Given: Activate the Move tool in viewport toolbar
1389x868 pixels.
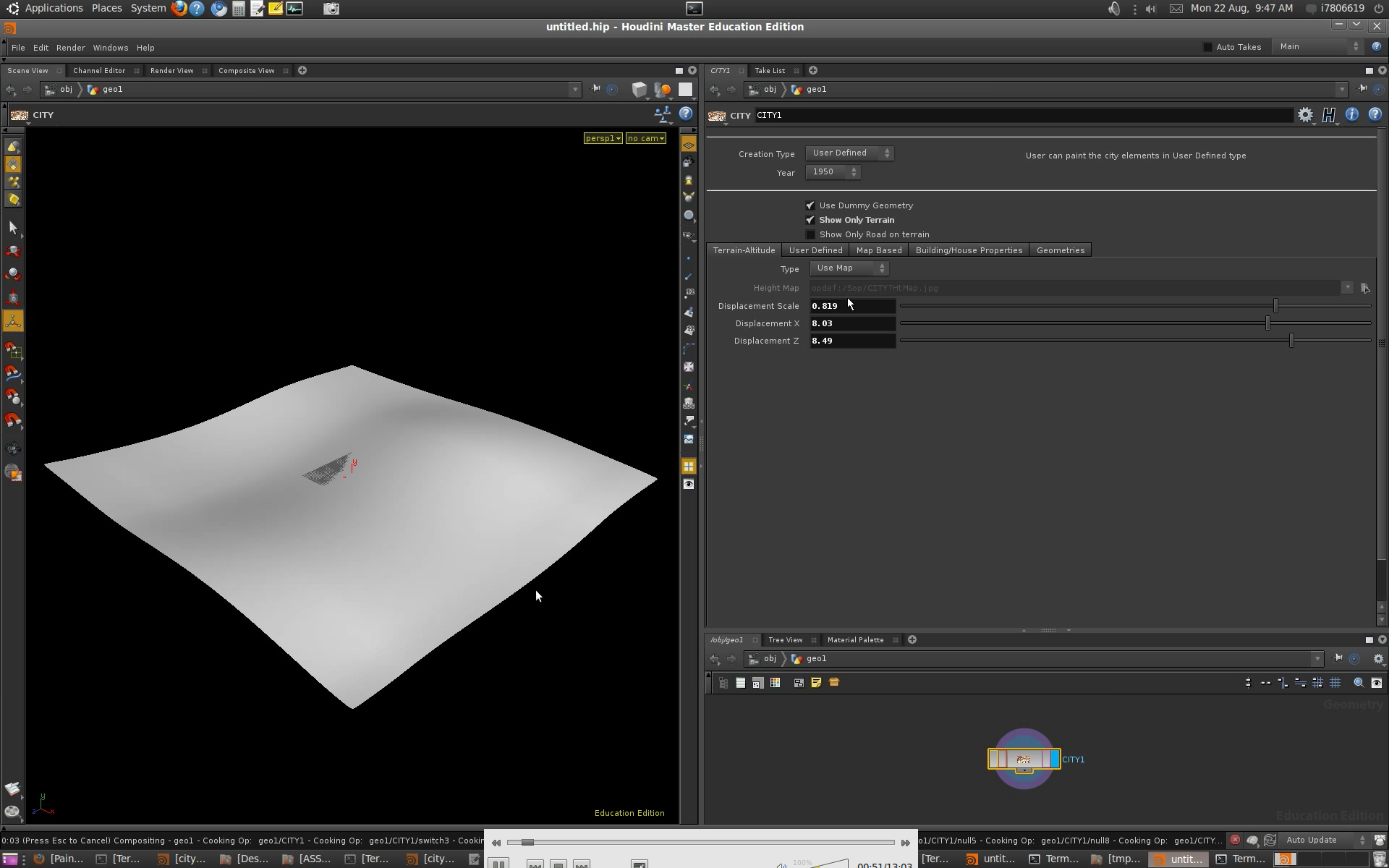Looking at the screenshot, I should tap(13, 251).
